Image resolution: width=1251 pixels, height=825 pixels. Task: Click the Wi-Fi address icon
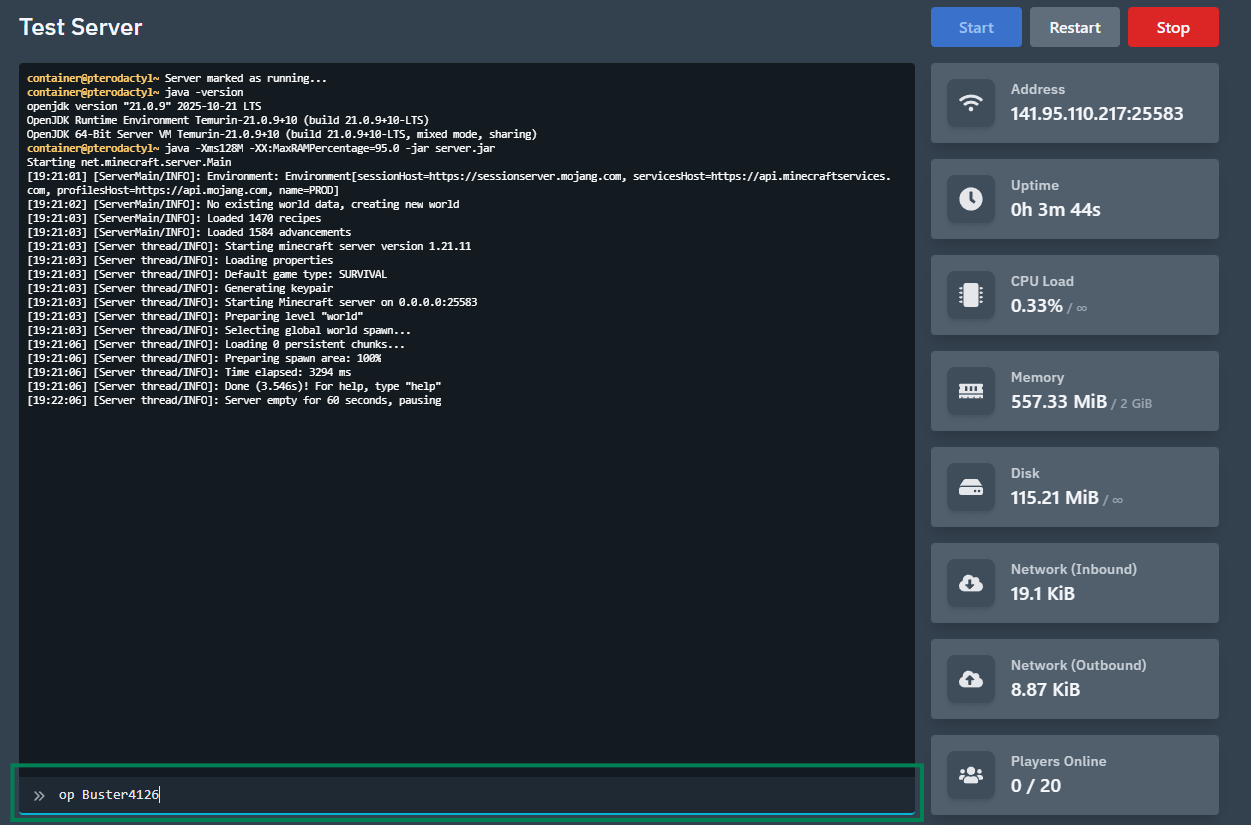[970, 103]
